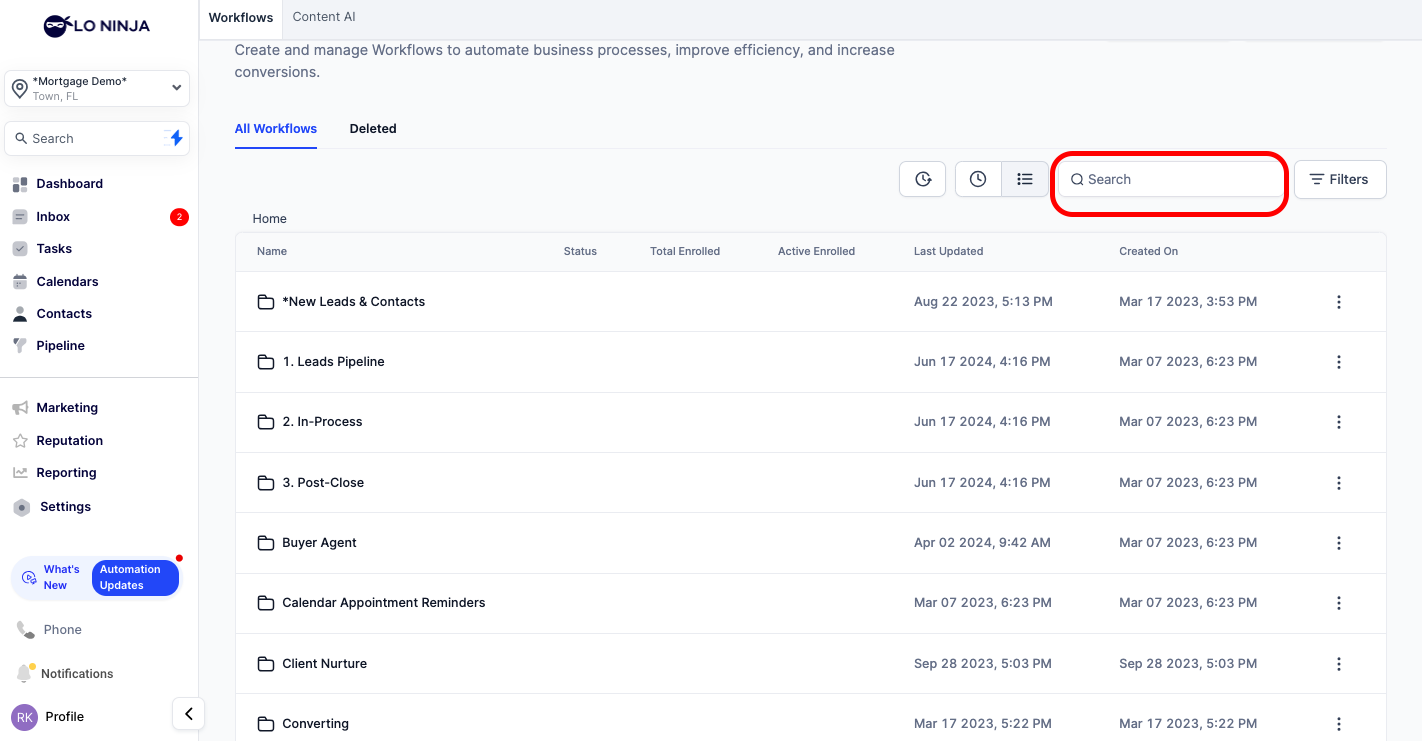
Task: Open the kebab menu for 3. Post-Close
Action: click(1339, 483)
